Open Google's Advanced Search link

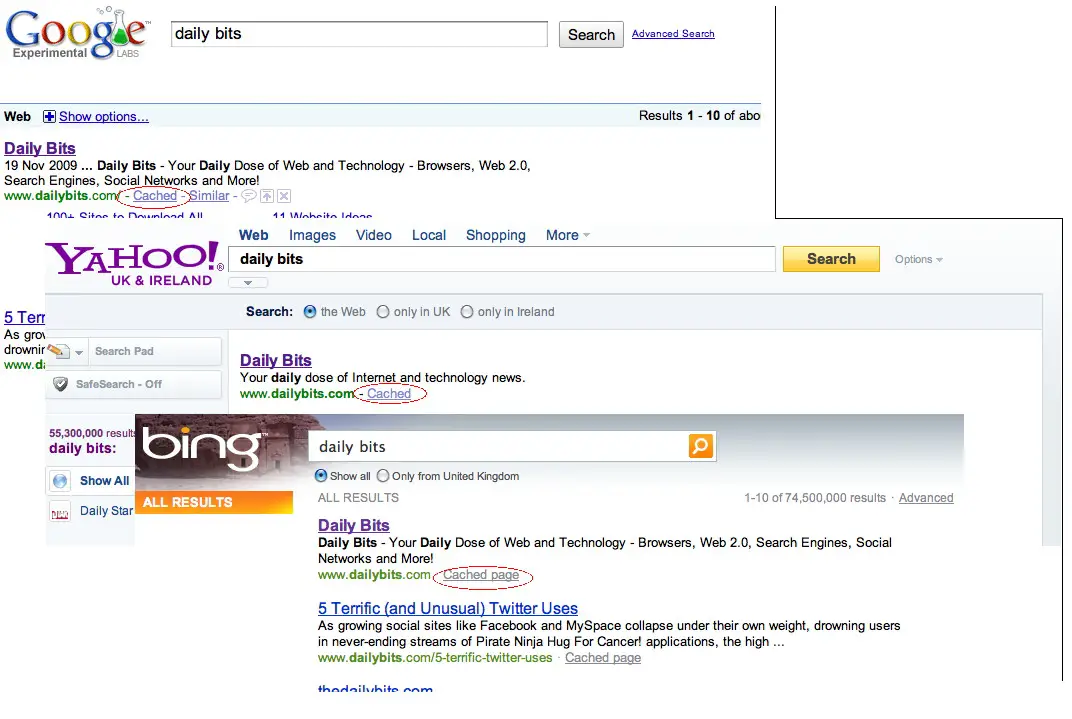[x=673, y=33]
